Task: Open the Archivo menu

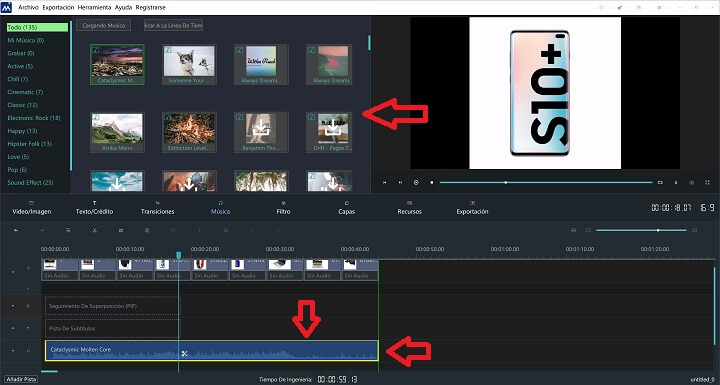Action: point(28,7)
